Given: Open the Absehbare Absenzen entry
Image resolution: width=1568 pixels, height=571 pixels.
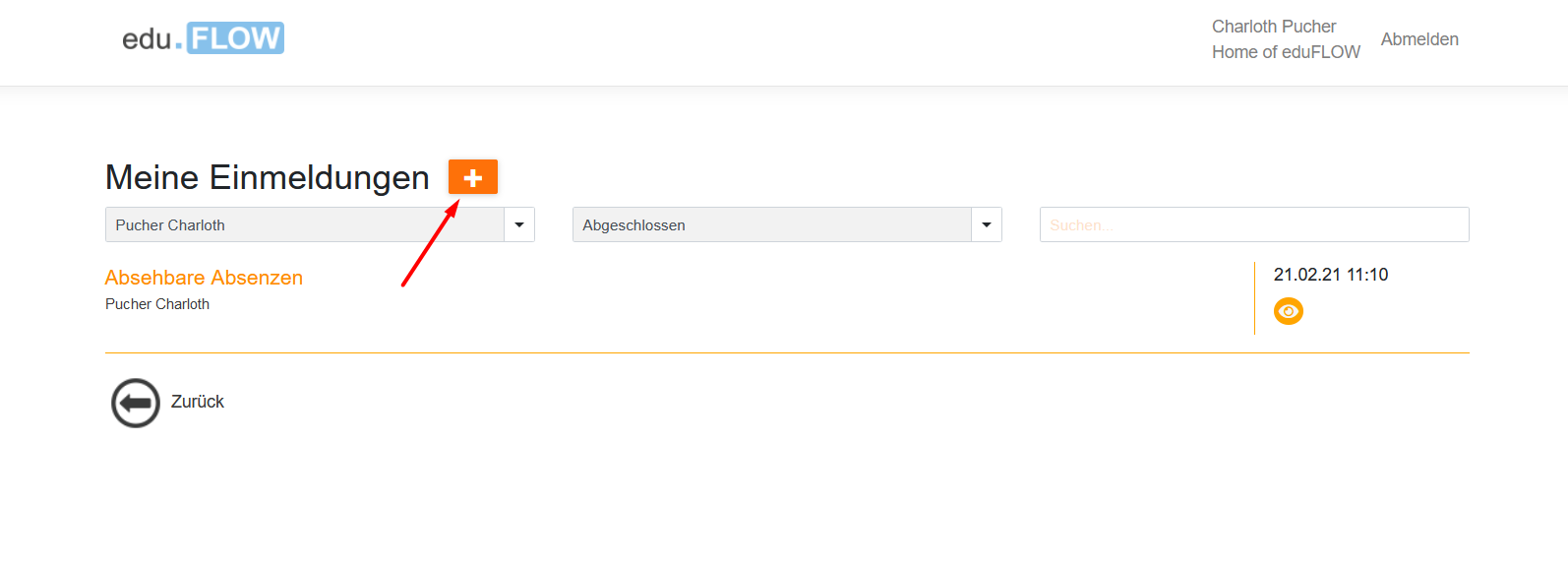Looking at the screenshot, I should [x=204, y=278].
